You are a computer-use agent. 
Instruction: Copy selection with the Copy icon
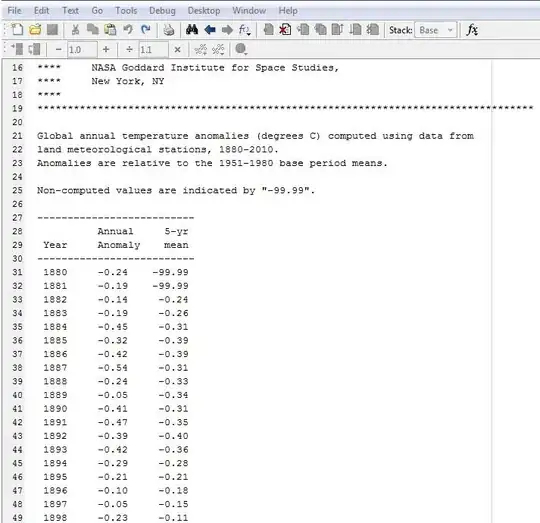[x=92, y=30]
